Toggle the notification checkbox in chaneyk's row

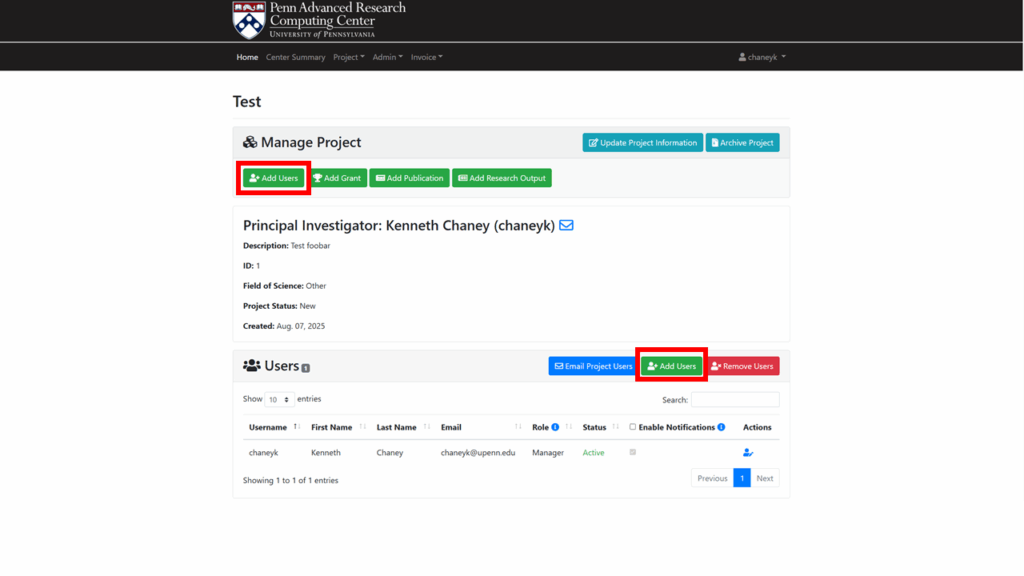click(x=633, y=452)
